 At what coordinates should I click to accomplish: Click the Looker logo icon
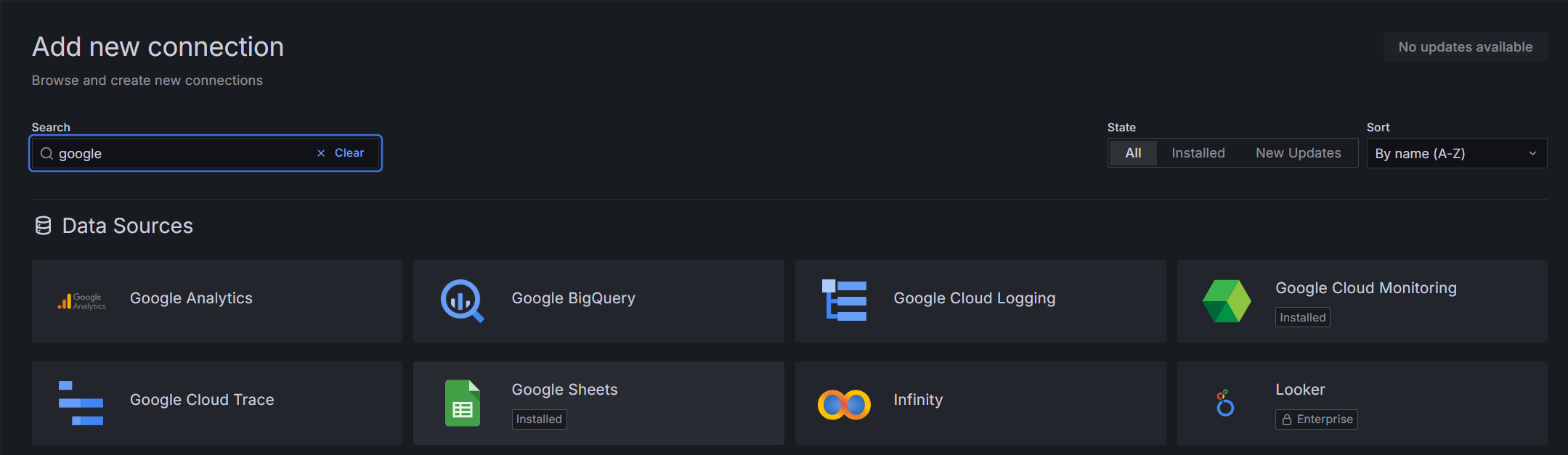[1225, 403]
